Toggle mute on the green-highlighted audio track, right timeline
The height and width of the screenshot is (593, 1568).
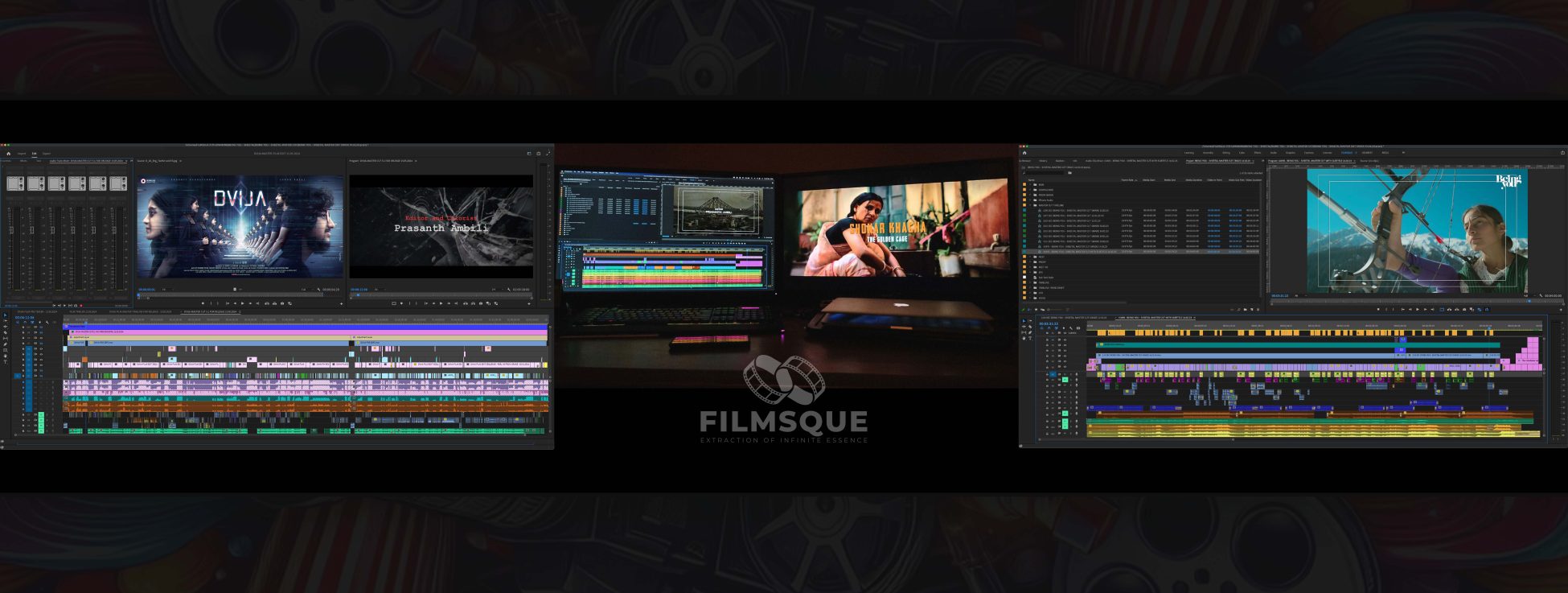(1065, 380)
